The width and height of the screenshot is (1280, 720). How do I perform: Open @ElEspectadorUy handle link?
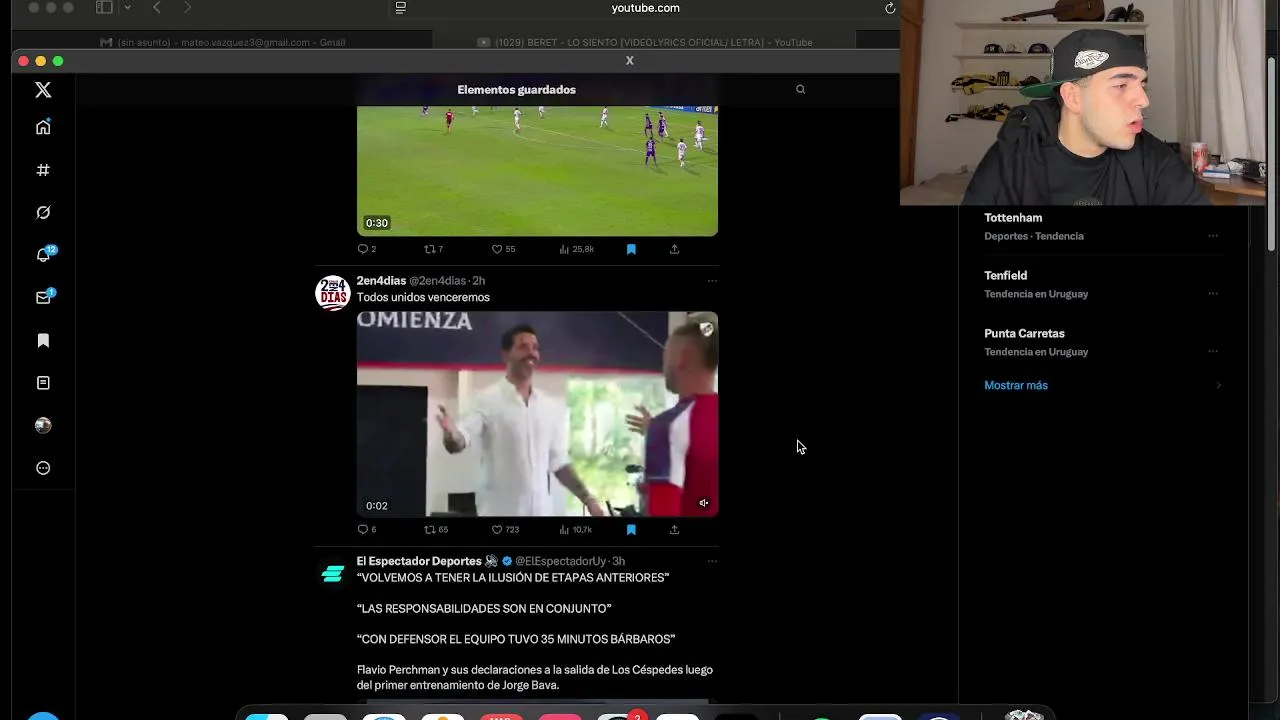coord(561,561)
